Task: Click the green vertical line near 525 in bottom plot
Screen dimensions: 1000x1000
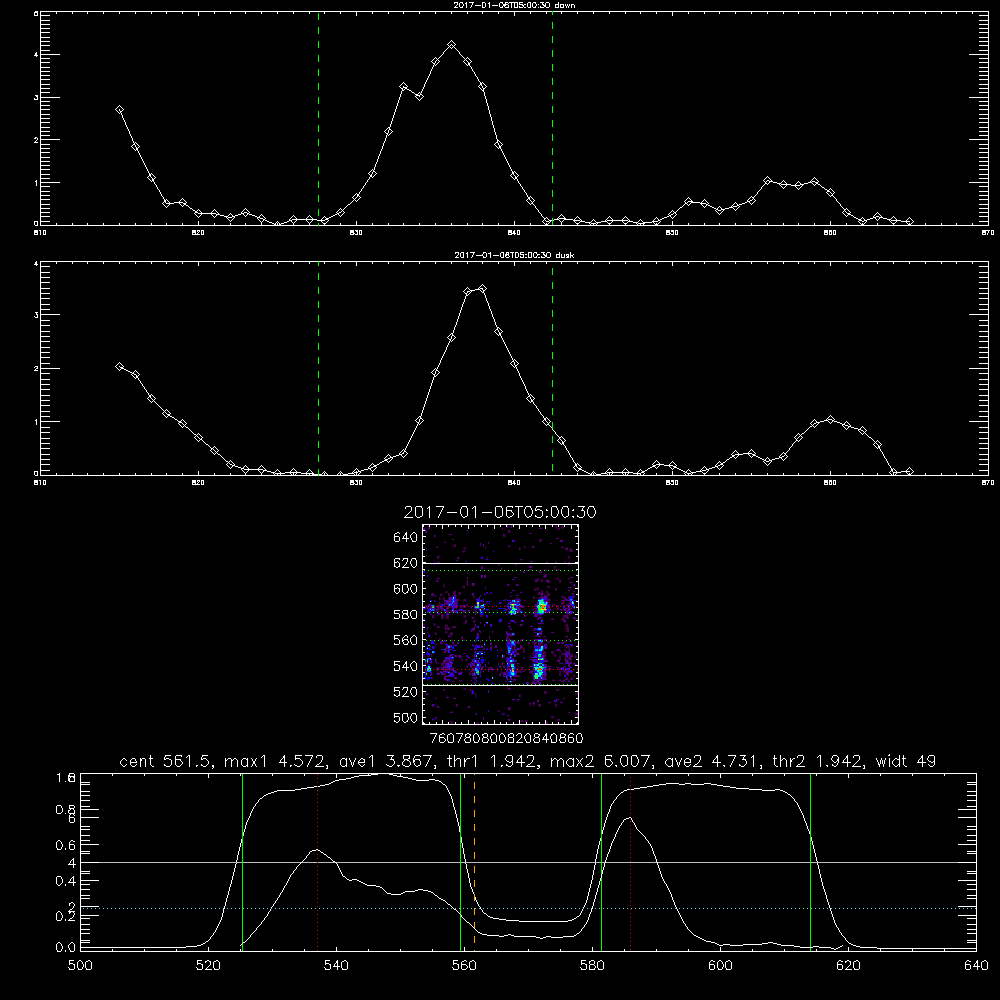Action: click(242, 862)
